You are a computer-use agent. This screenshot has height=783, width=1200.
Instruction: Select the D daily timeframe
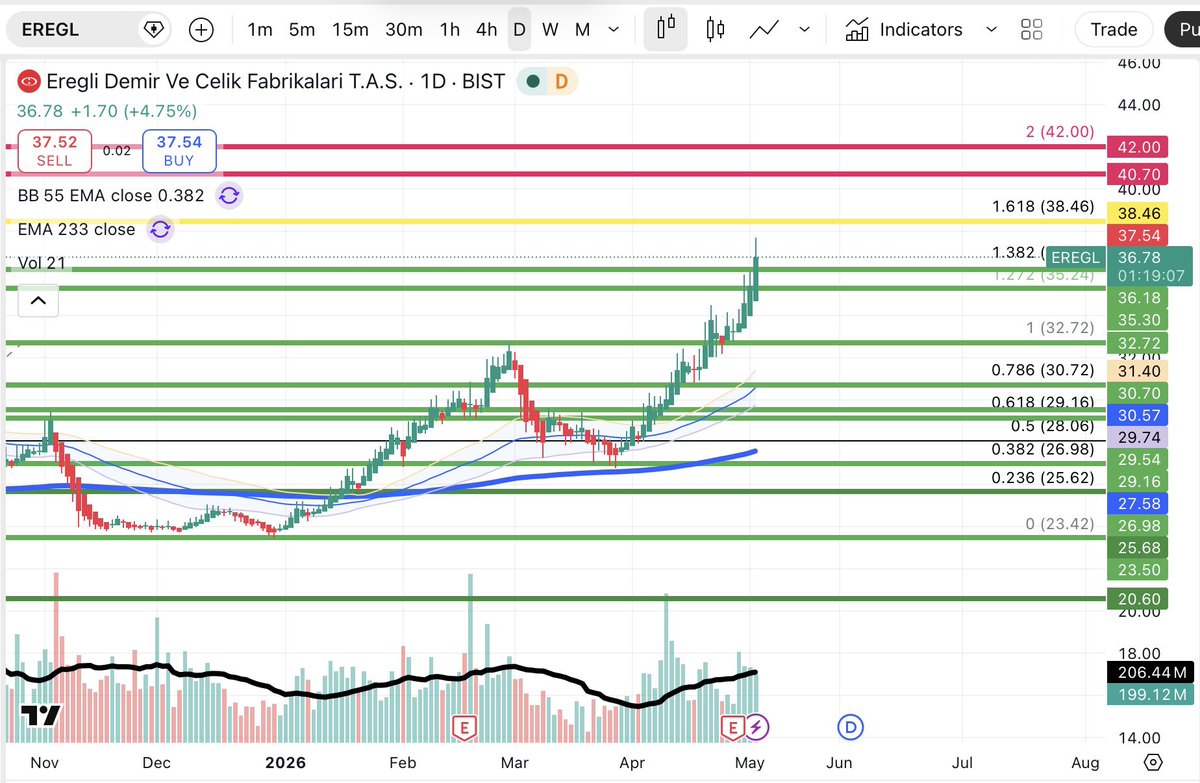(519, 30)
